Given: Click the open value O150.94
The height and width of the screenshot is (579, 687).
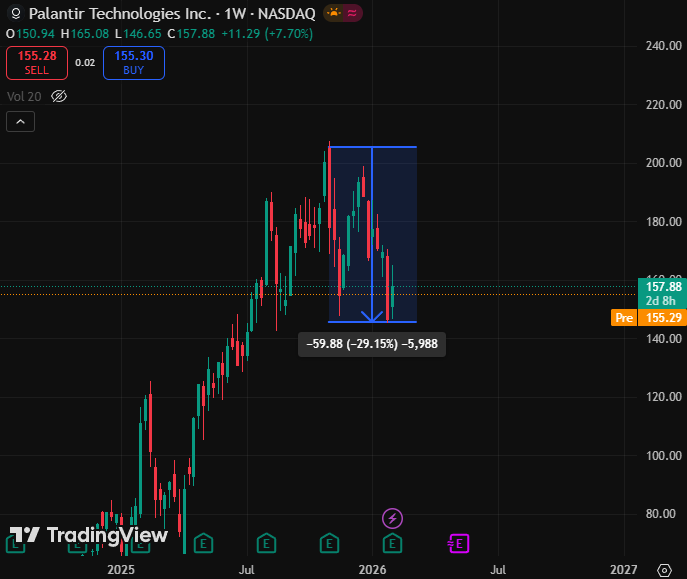Looking at the screenshot, I should pyautogui.click(x=30, y=34).
